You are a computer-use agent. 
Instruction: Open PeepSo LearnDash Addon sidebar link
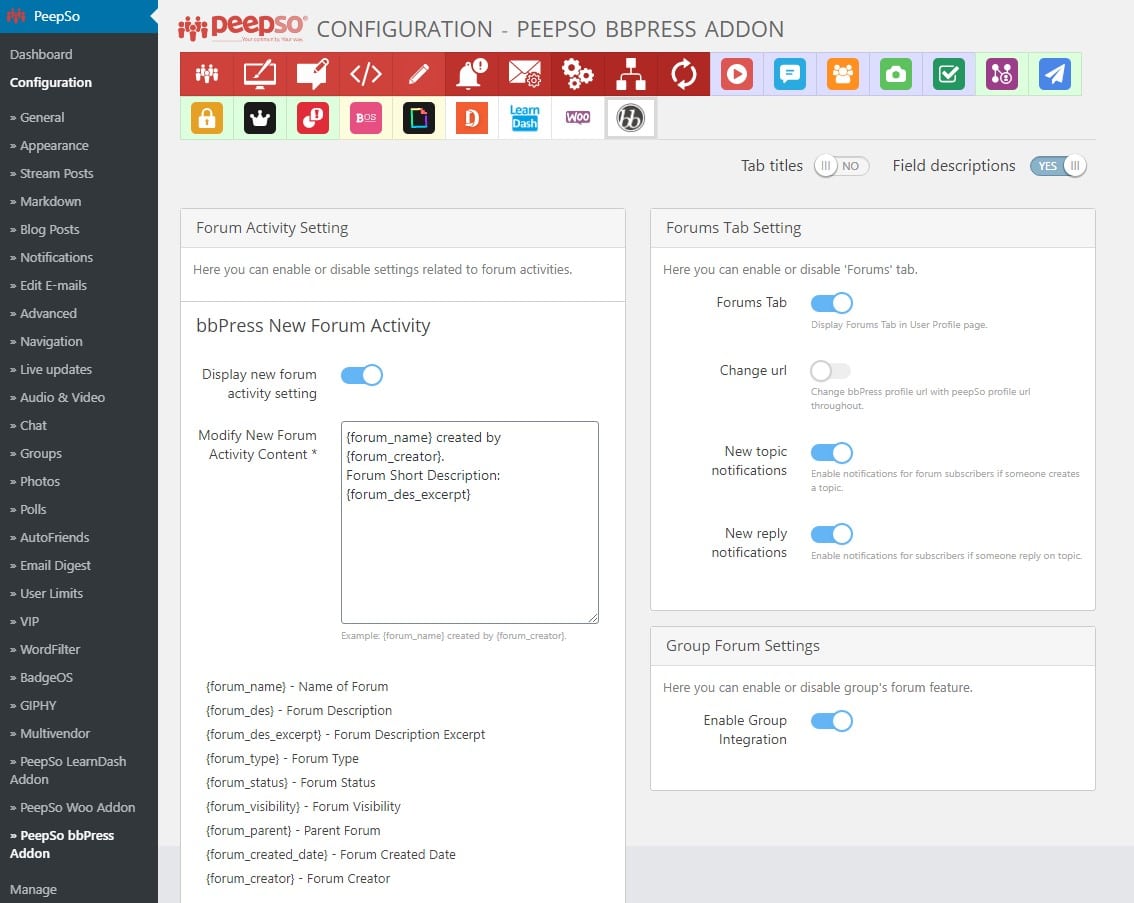(x=68, y=771)
